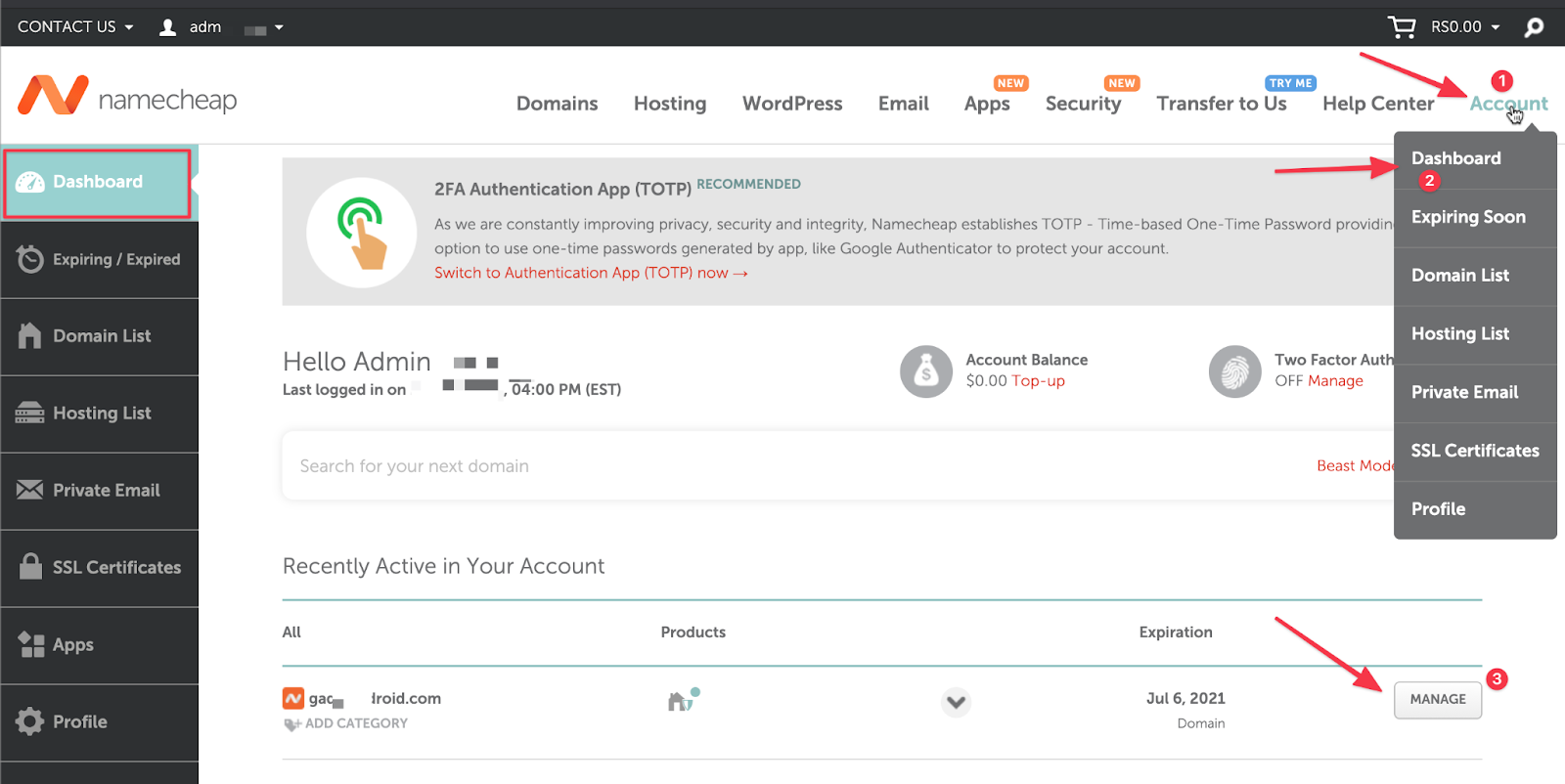1565x784 pixels.
Task: Select Dashboard in the Account dropdown
Action: [1475, 159]
